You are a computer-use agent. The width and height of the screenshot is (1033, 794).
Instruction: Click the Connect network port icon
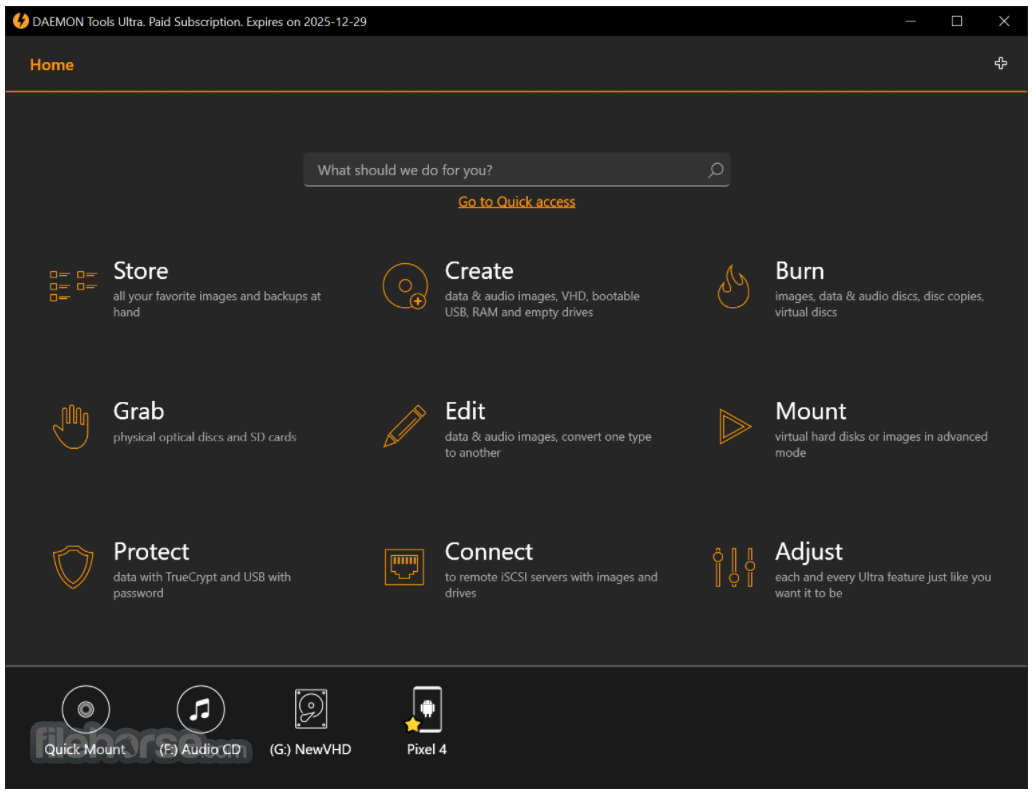(405, 567)
